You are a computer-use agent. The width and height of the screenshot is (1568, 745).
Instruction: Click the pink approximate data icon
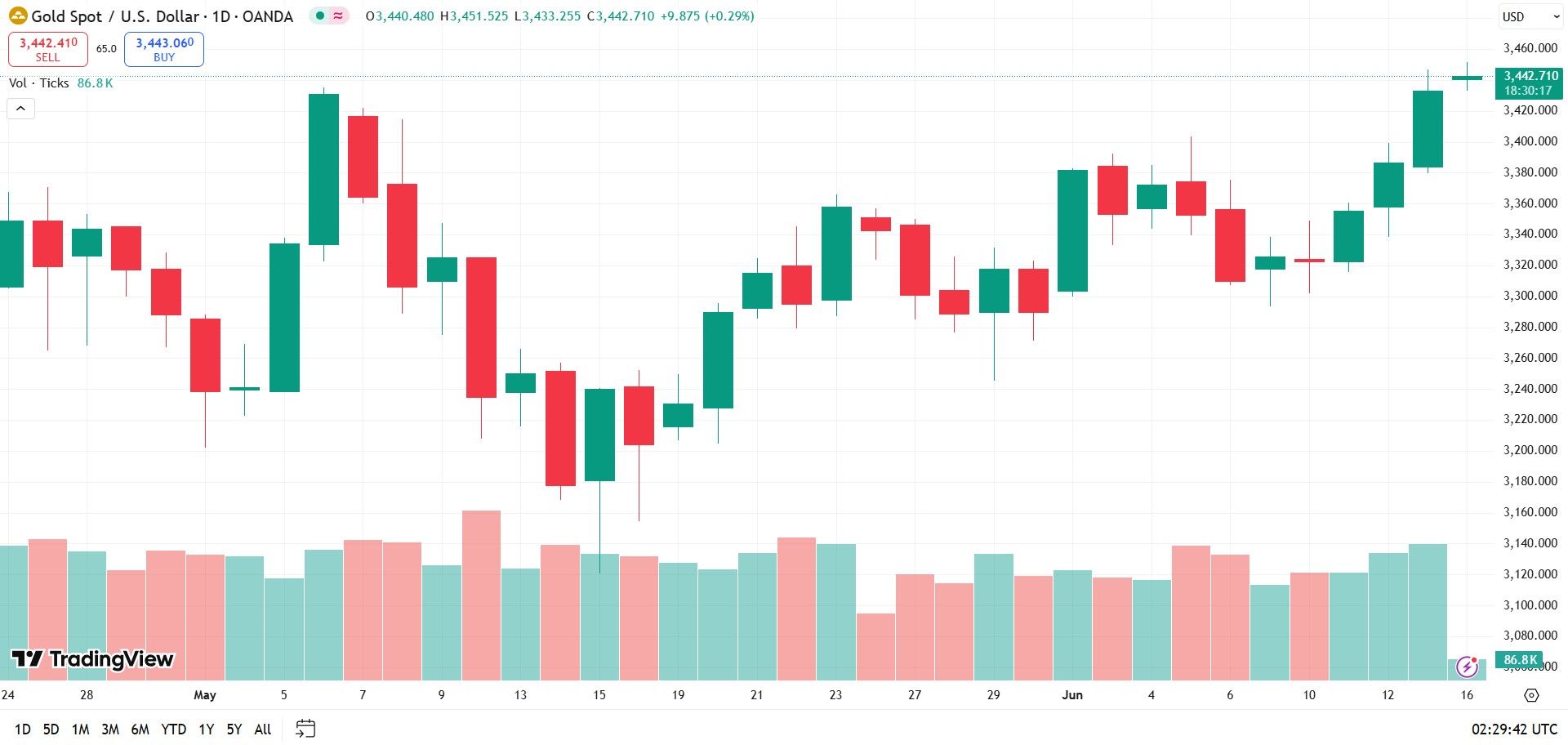pyautogui.click(x=338, y=16)
